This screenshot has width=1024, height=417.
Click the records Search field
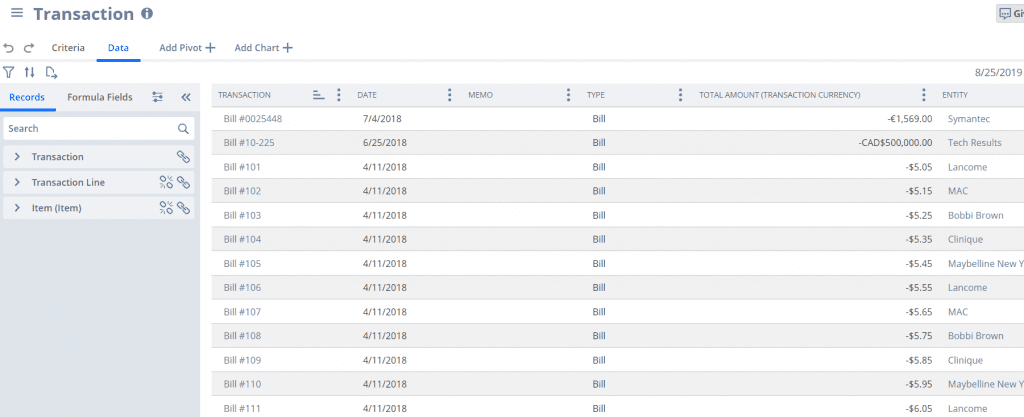coord(90,129)
